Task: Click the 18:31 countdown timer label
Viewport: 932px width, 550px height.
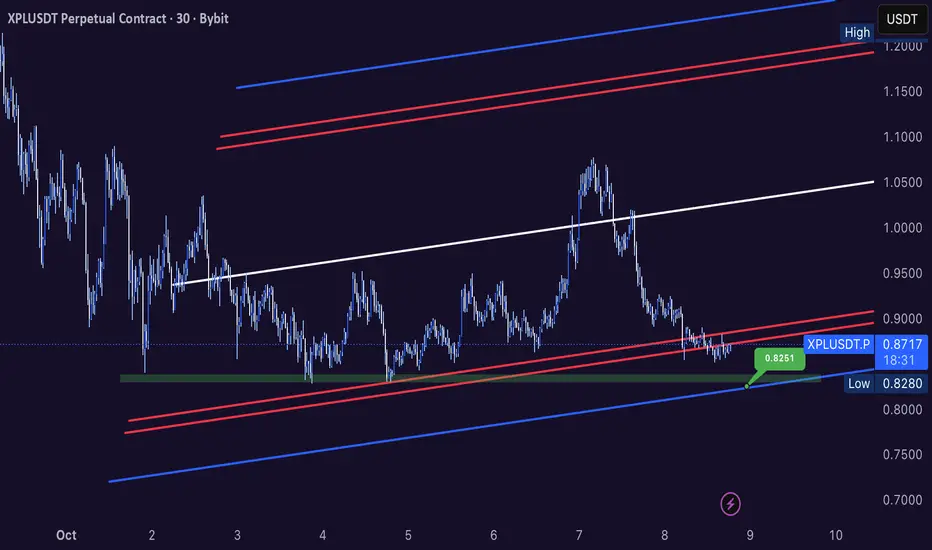Action: pos(899,360)
